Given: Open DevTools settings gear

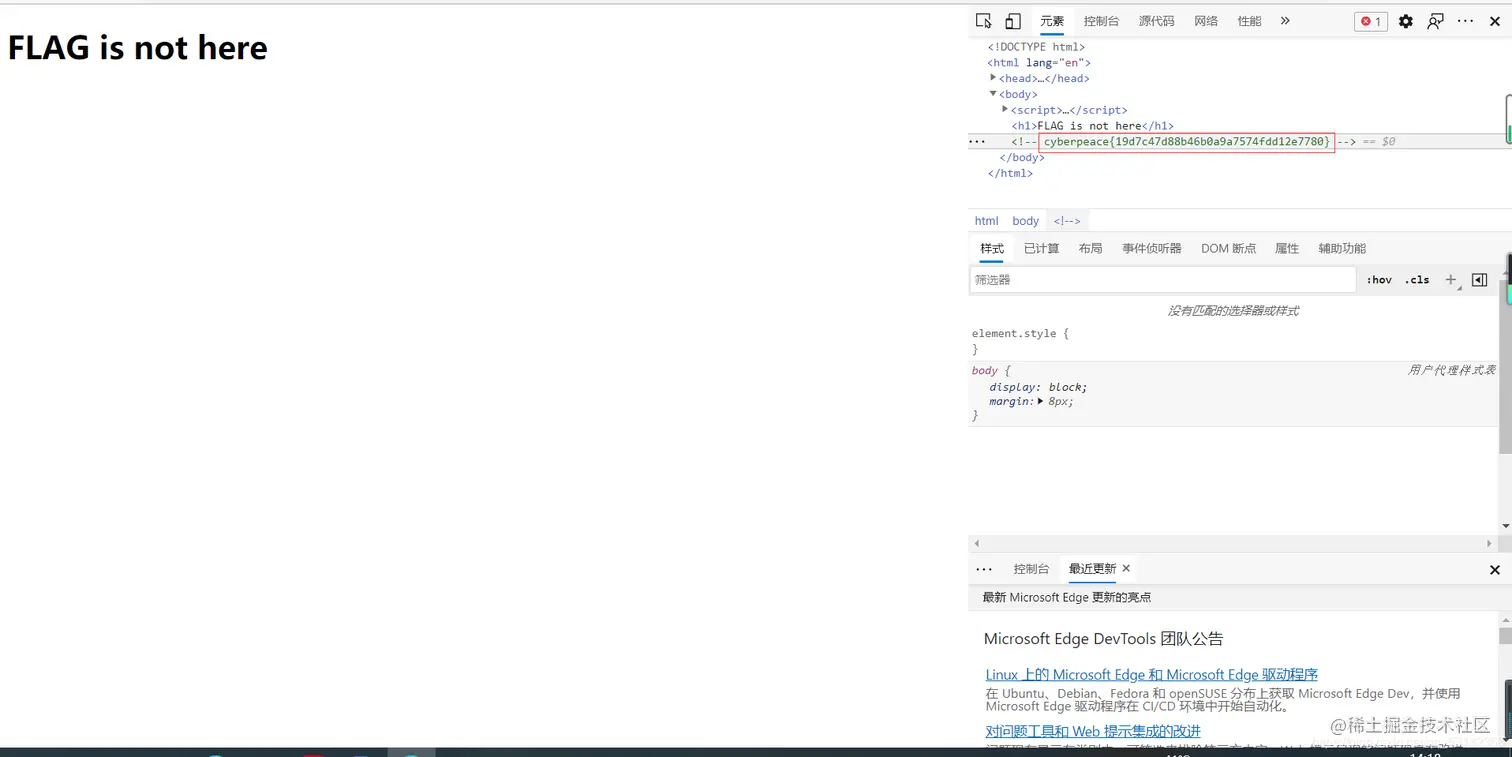Looking at the screenshot, I should click(x=1406, y=21).
